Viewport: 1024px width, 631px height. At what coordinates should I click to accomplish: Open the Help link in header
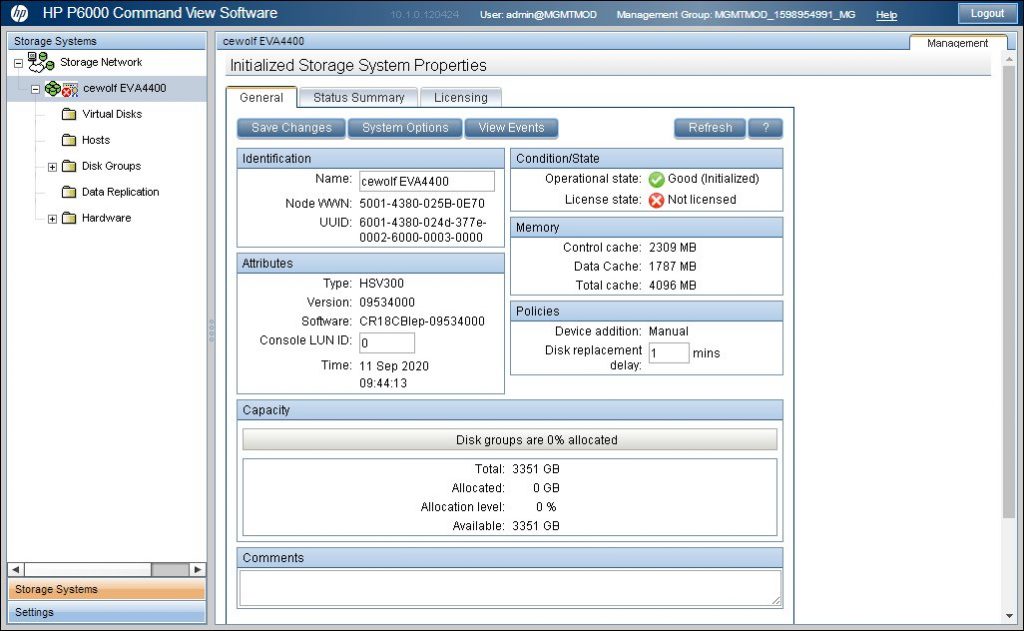click(x=886, y=14)
